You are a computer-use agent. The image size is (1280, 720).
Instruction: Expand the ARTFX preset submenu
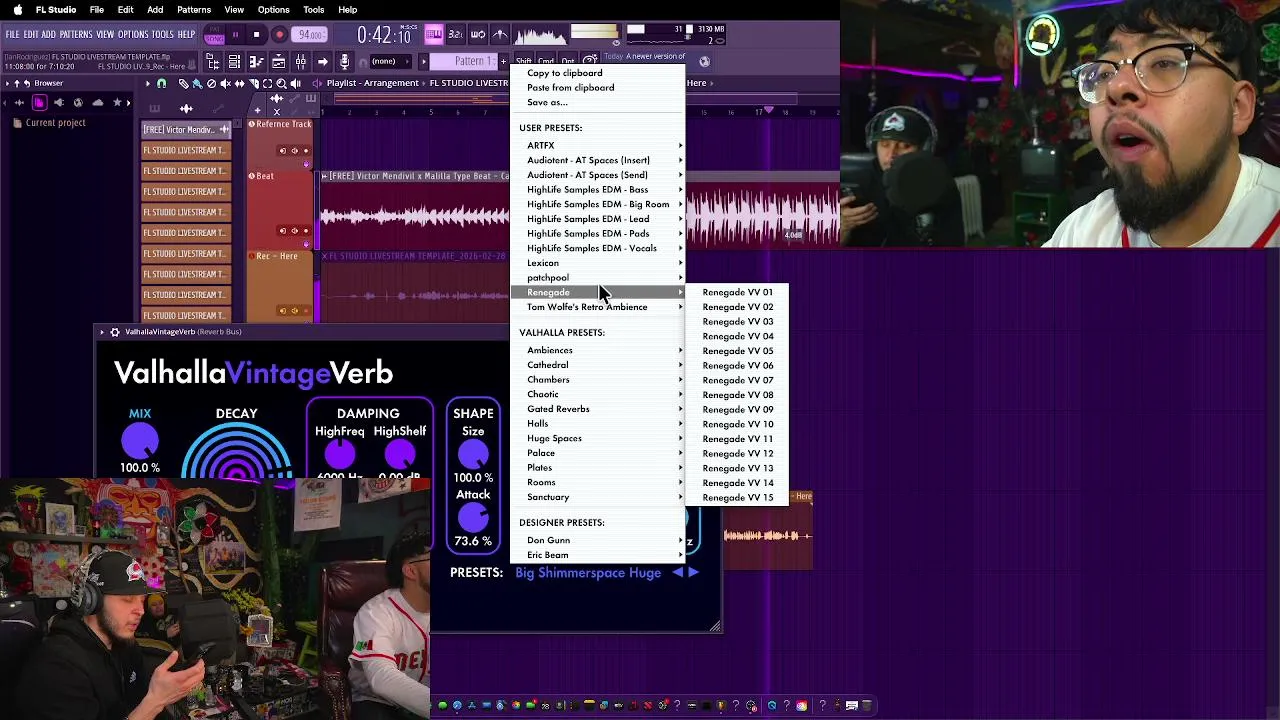(600, 145)
